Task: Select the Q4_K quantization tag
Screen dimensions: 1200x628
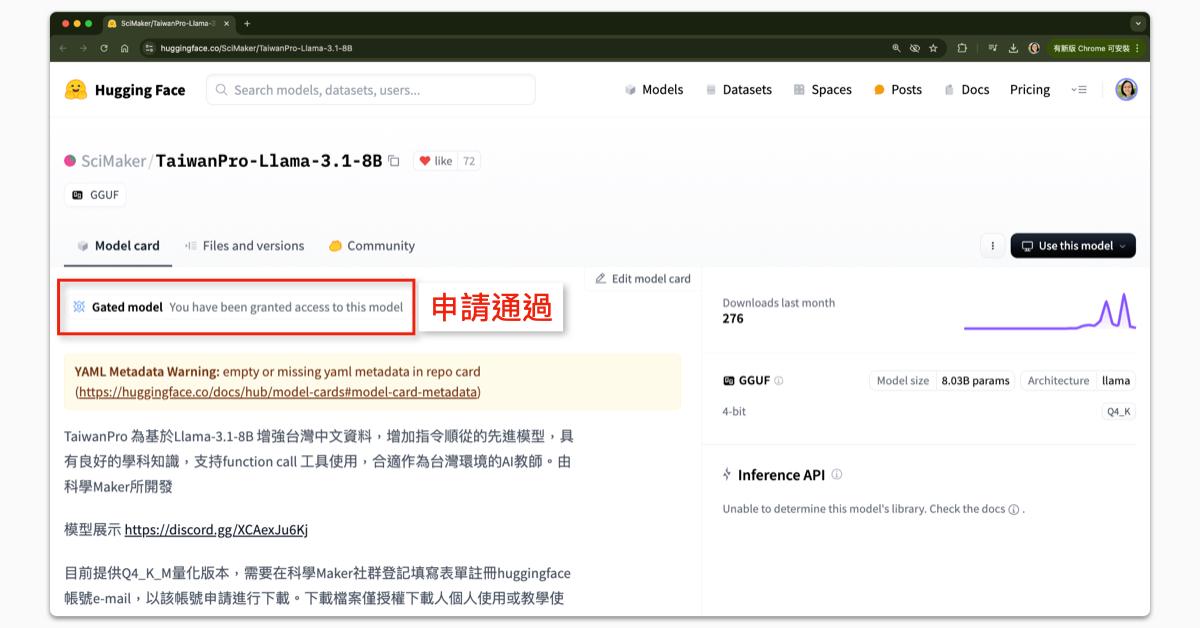Action: 1119,412
